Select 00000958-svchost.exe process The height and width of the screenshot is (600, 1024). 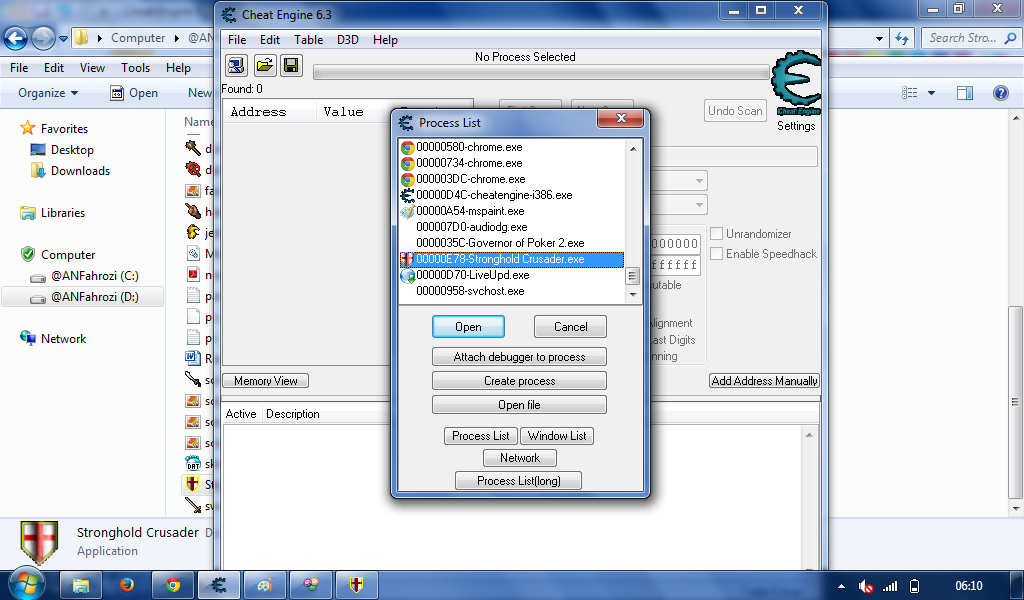click(511, 291)
